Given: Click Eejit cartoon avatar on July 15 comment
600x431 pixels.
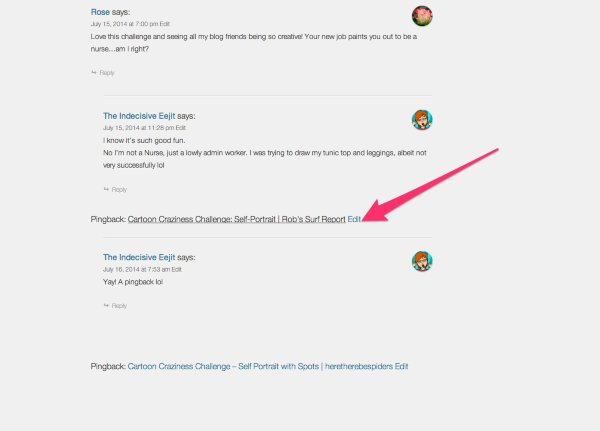Looking at the screenshot, I should (422, 120).
